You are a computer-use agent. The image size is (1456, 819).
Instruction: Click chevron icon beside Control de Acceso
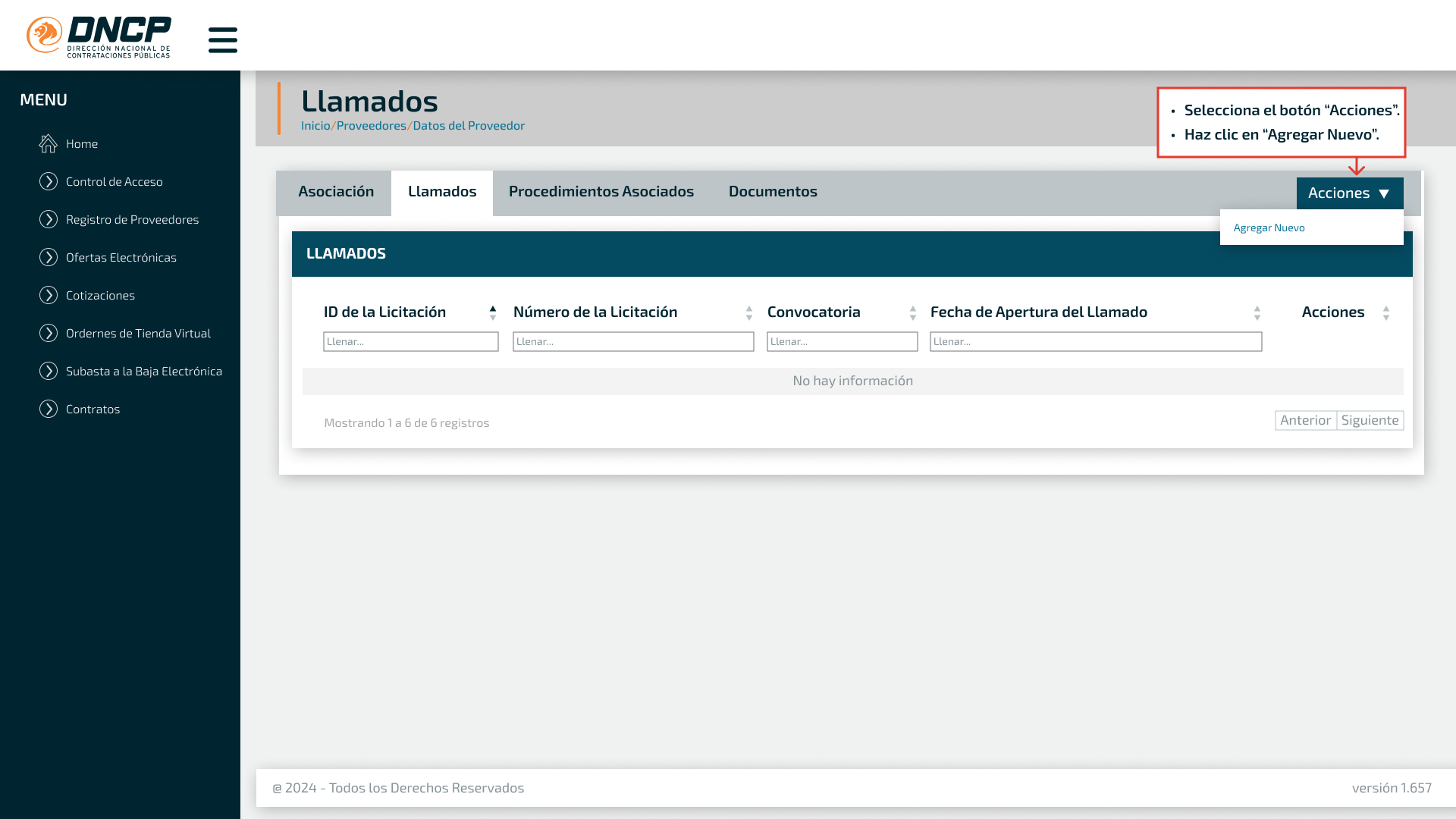click(x=49, y=181)
